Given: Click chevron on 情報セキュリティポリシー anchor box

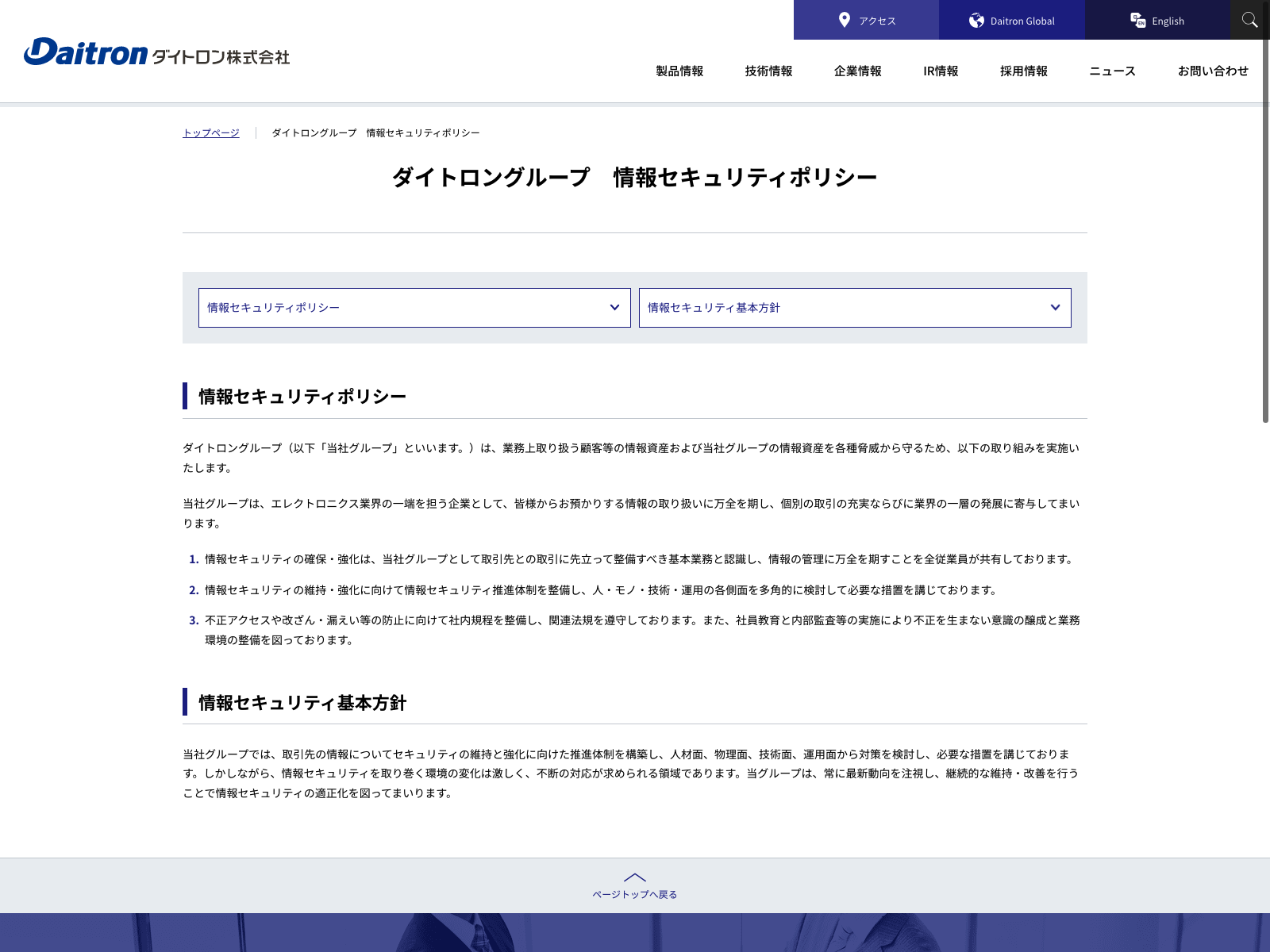Looking at the screenshot, I should click(614, 308).
